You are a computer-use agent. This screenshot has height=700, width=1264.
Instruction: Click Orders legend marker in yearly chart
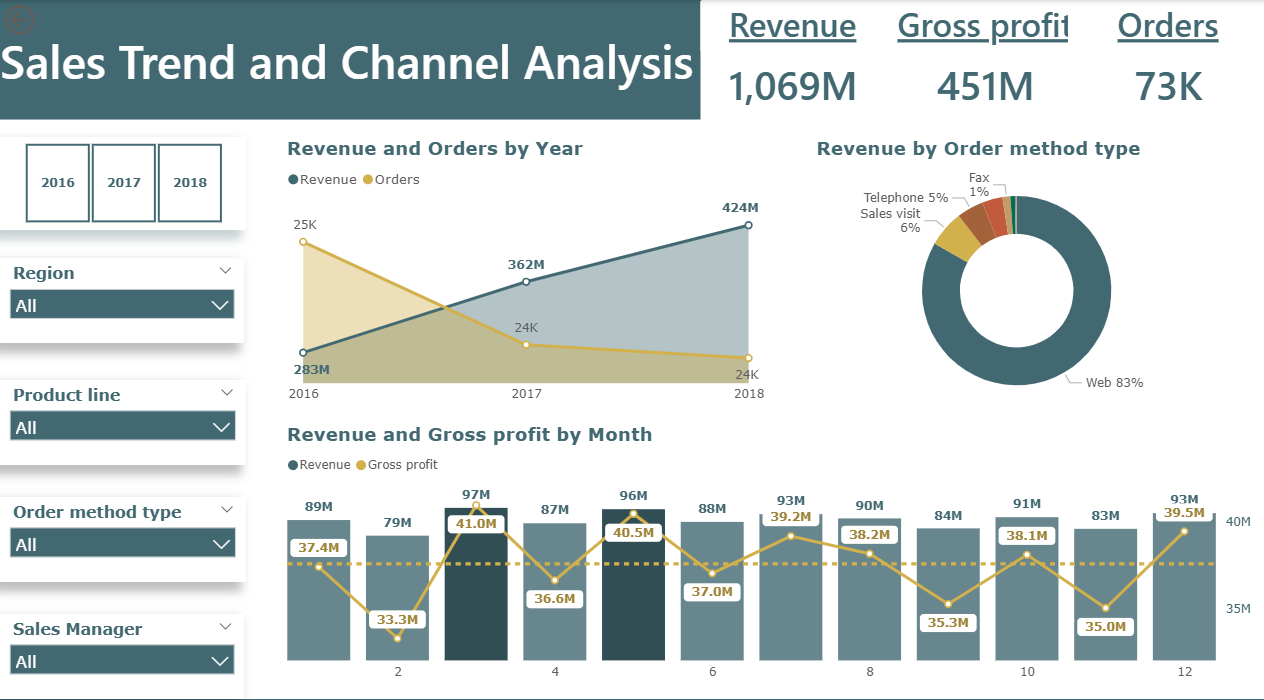[x=368, y=180]
